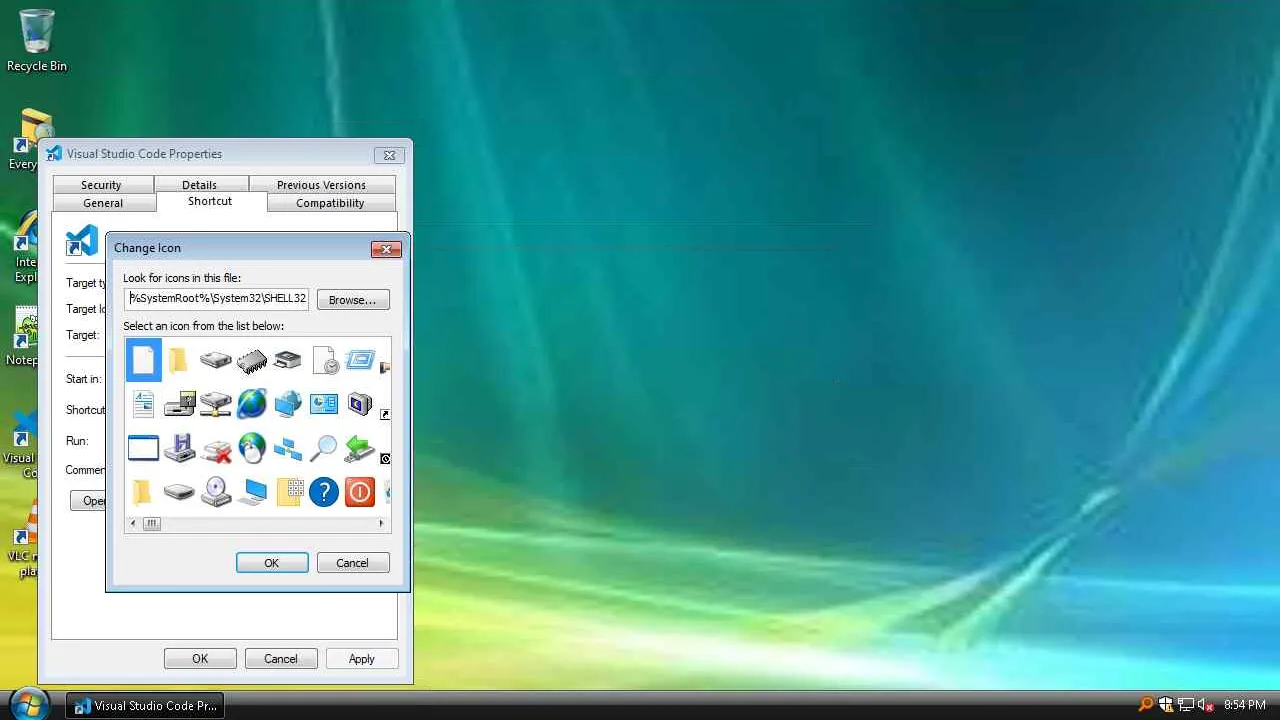Screen dimensions: 1280x720
Task: Switch to the Details tab
Action: pyautogui.click(x=199, y=185)
